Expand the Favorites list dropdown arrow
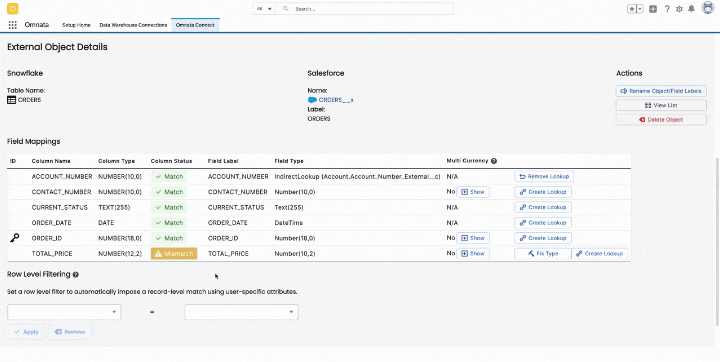 pyautogui.click(x=640, y=9)
